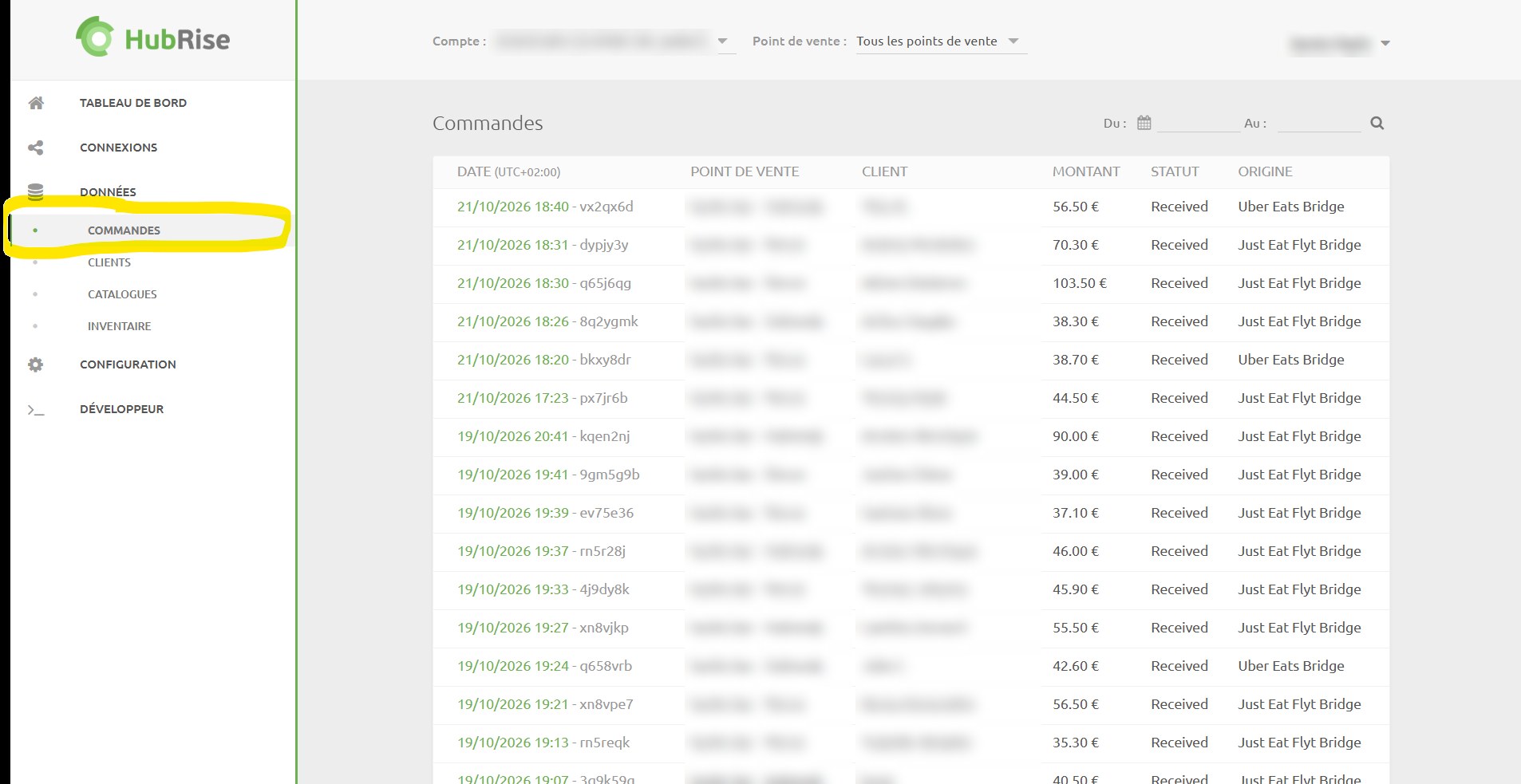Click the STATUT column header

[1175, 171]
